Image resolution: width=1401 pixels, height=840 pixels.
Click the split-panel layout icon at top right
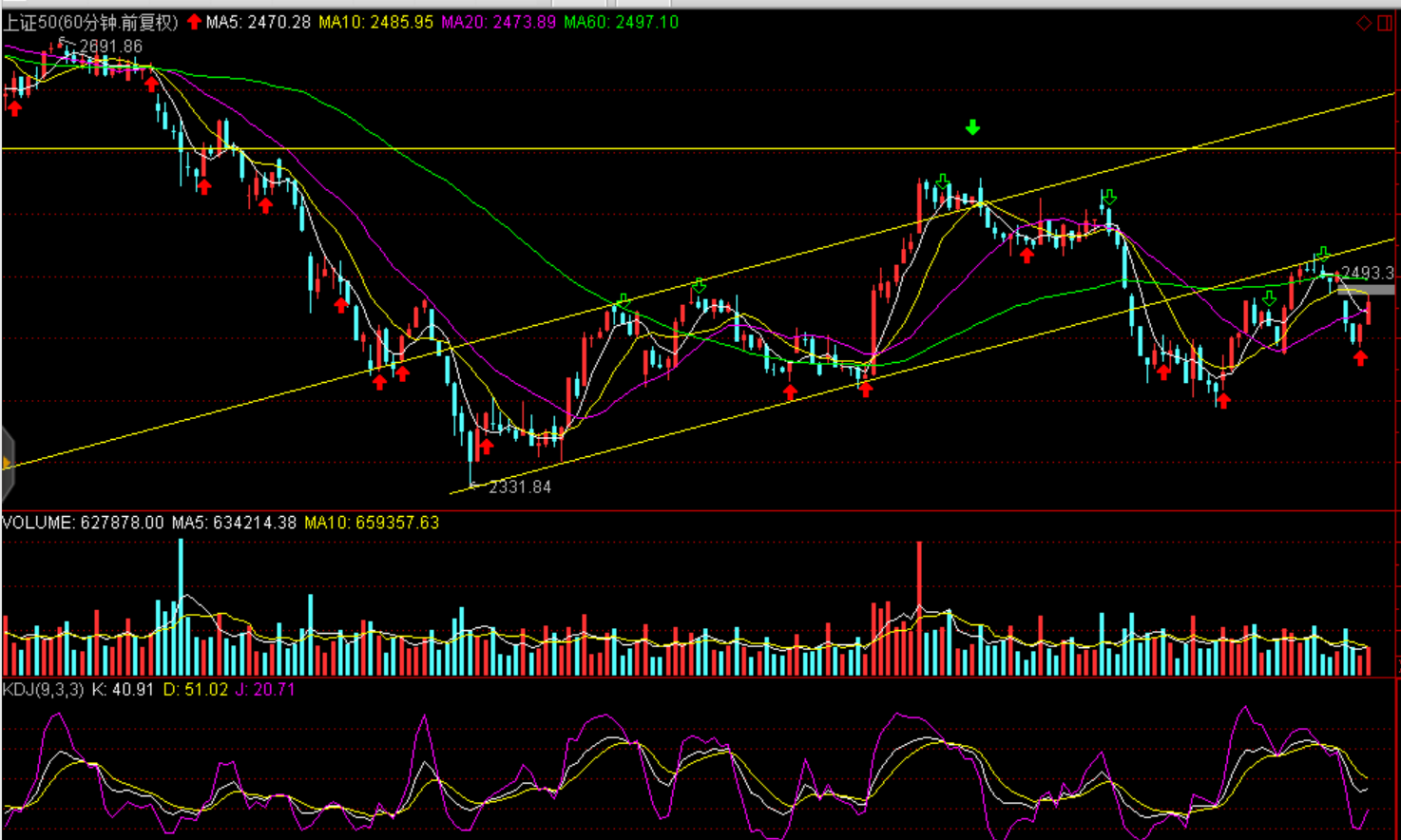pos(1385,23)
